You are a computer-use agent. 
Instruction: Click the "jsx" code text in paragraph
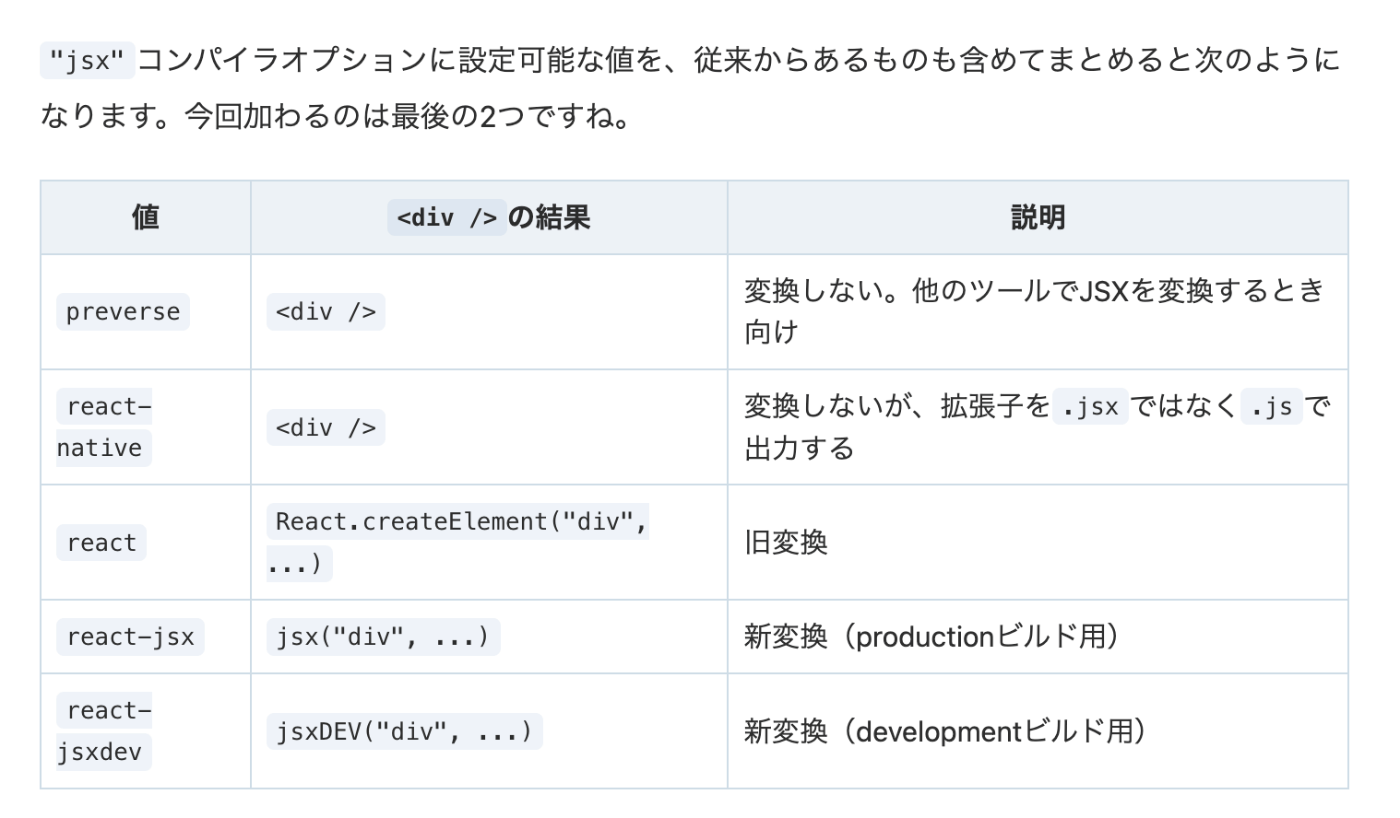pos(86,61)
